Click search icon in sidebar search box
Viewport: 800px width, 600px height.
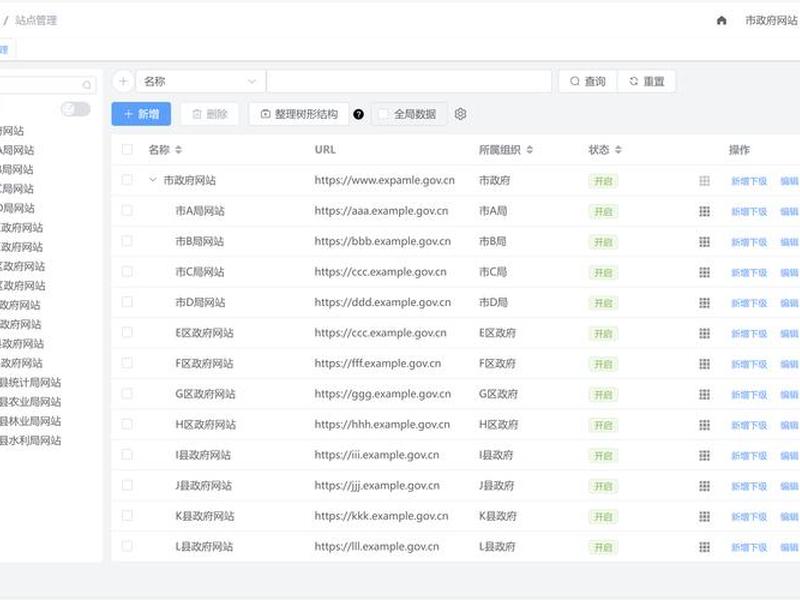pos(87,85)
